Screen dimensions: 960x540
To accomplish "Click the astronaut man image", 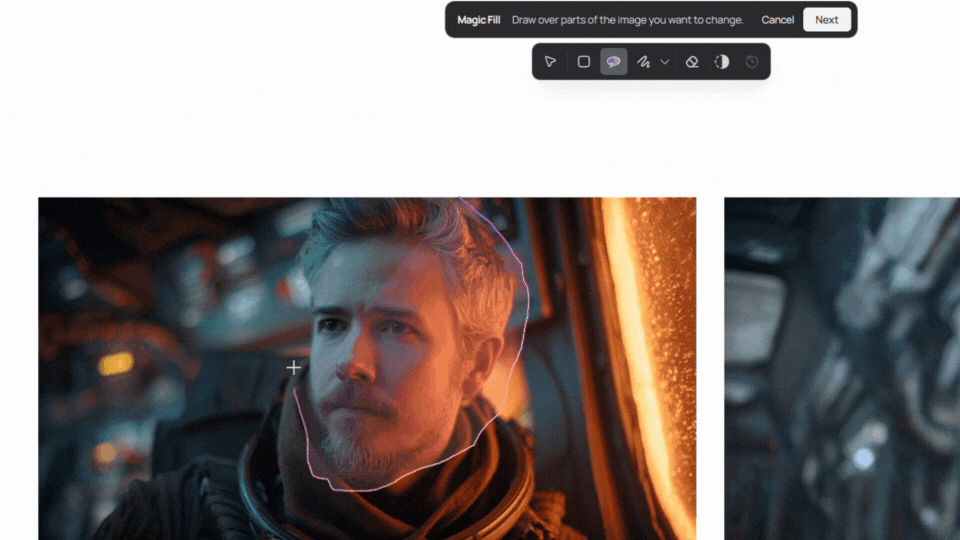I will pos(367,369).
